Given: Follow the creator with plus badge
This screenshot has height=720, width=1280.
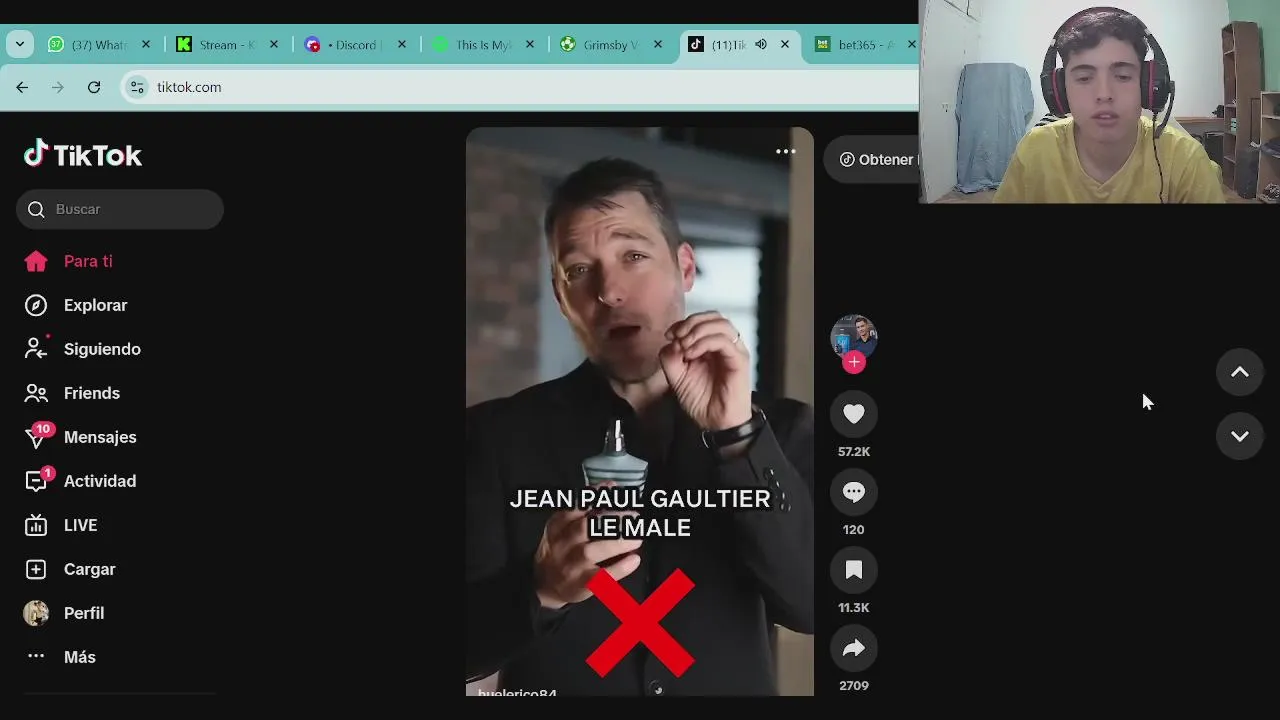Looking at the screenshot, I should 854,362.
